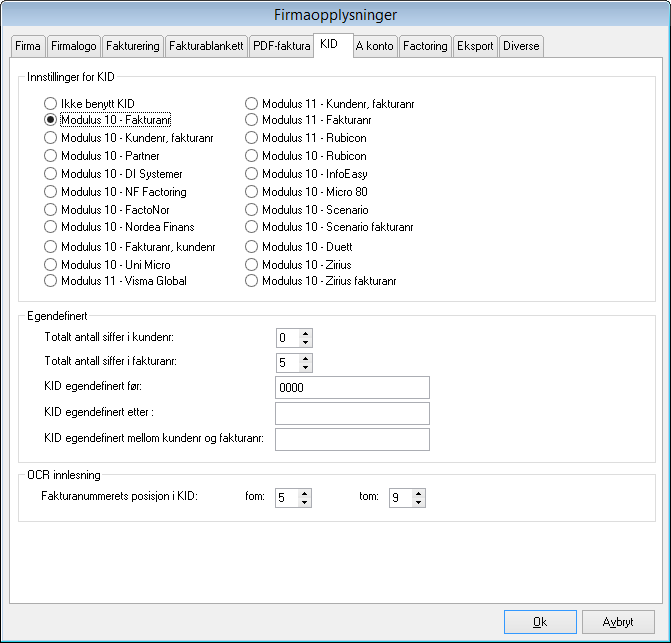Viewport: 671px width, 643px height.
Task: Increase the 'tom' position value
Action: pyautogui.click(x=418, y=494)
